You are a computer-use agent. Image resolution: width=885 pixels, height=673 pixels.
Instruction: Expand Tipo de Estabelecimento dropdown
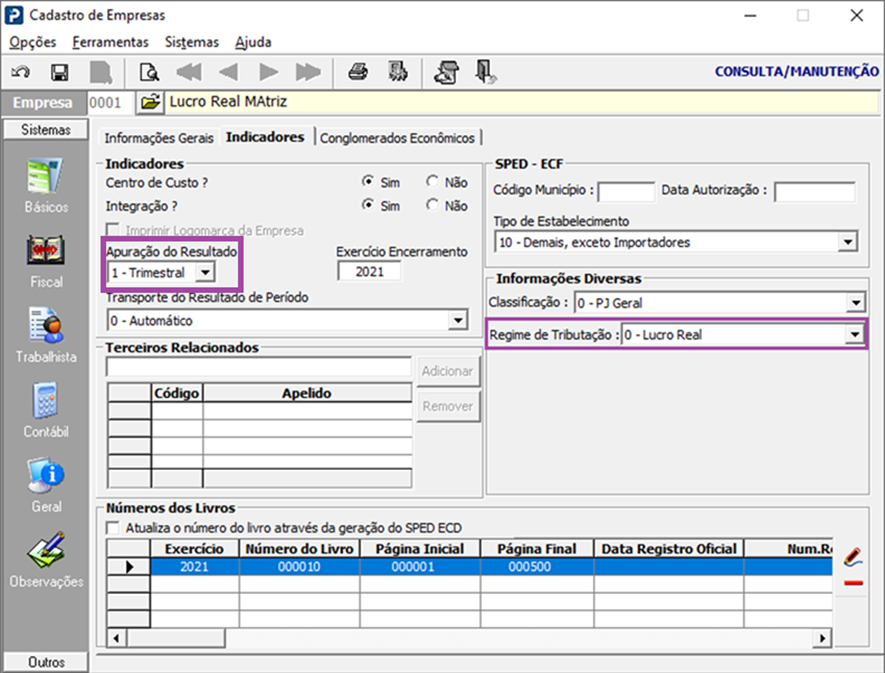point(847,242)
